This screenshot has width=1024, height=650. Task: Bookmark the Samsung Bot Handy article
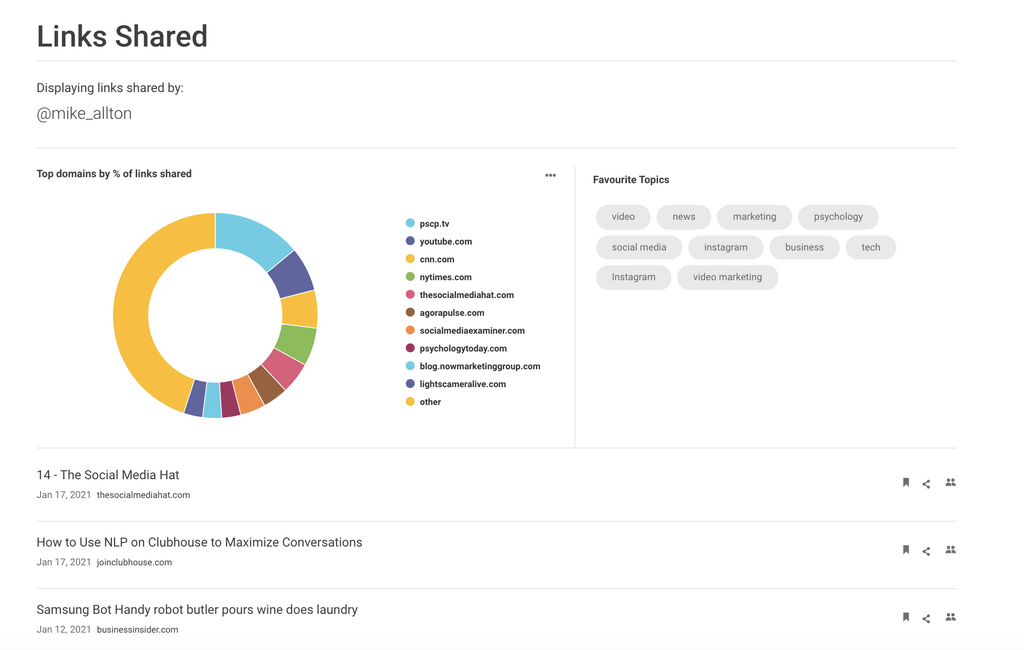coord(906,617)
